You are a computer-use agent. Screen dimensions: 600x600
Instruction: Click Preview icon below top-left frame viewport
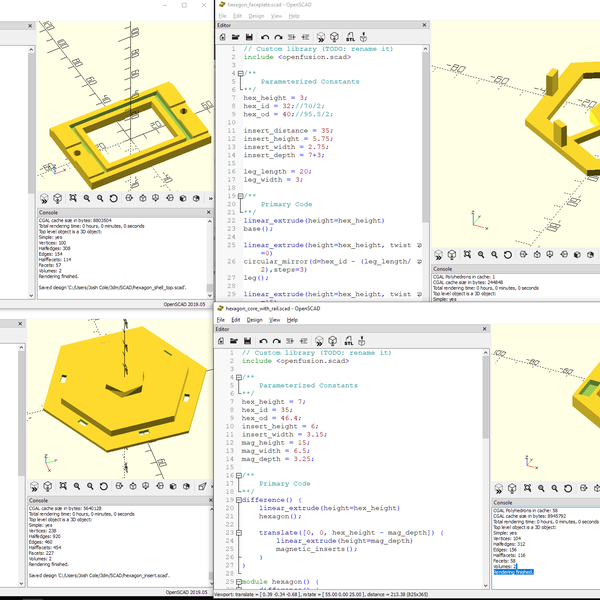(44, 199)
